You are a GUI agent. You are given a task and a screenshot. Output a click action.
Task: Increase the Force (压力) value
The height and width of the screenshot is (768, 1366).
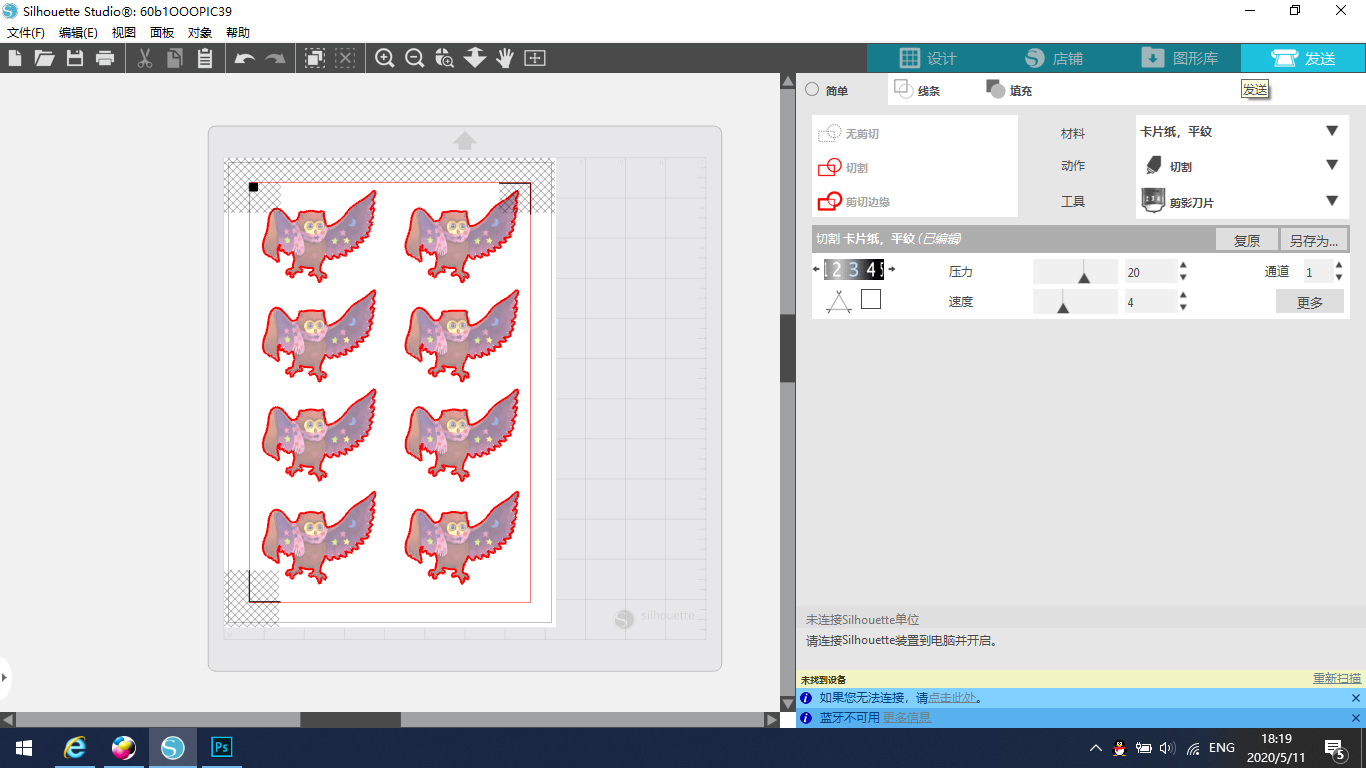1184,266
